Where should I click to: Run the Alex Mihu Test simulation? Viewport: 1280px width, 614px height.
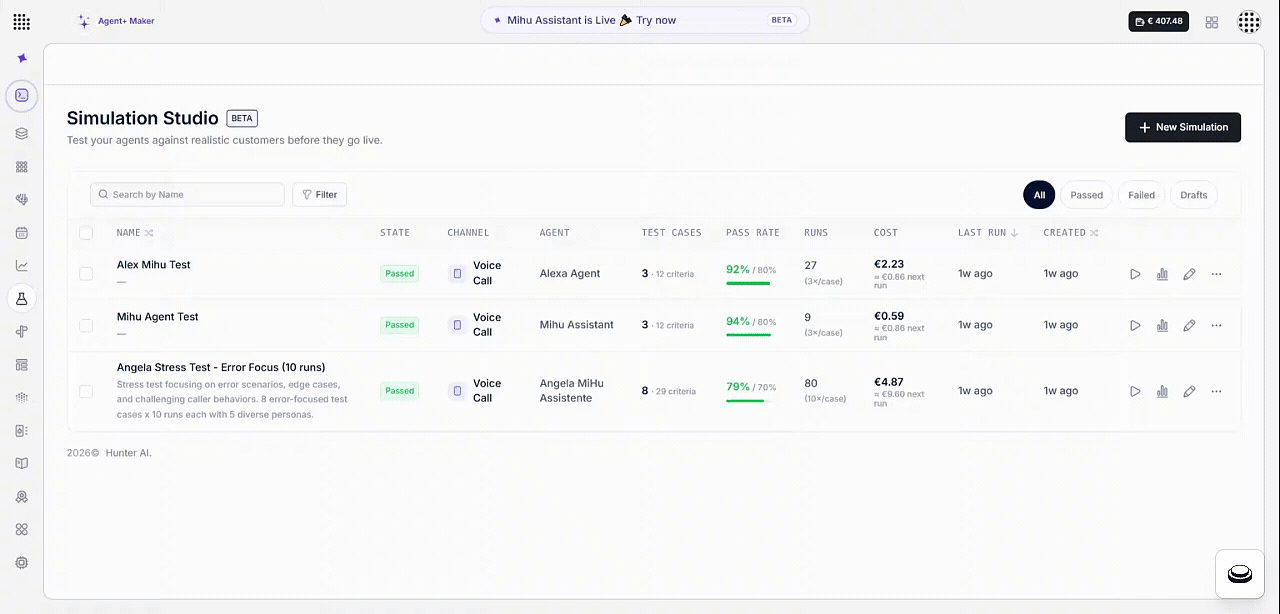[1135, 273]
